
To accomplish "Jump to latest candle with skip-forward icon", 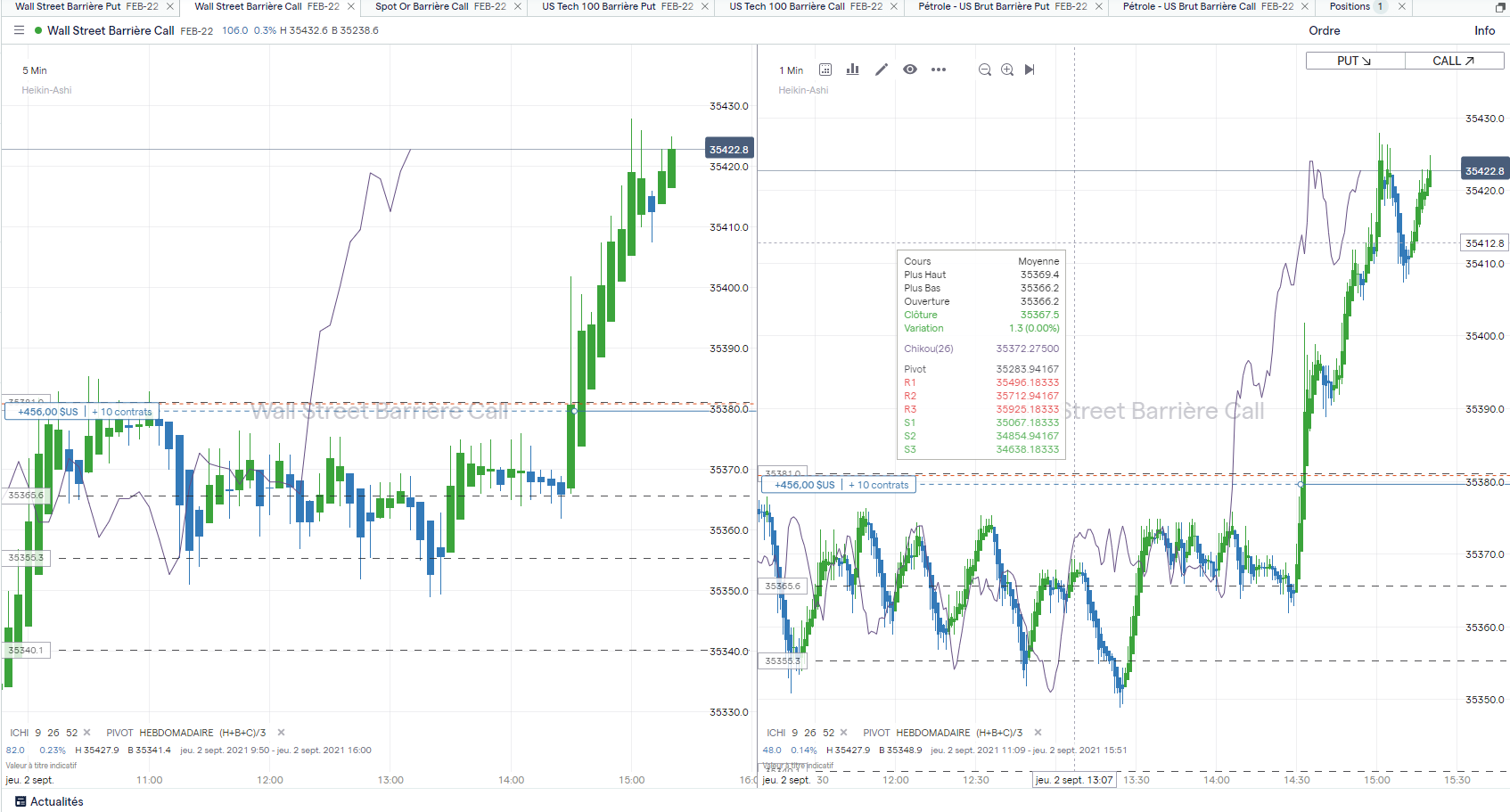I will (x=1030, y=70).
